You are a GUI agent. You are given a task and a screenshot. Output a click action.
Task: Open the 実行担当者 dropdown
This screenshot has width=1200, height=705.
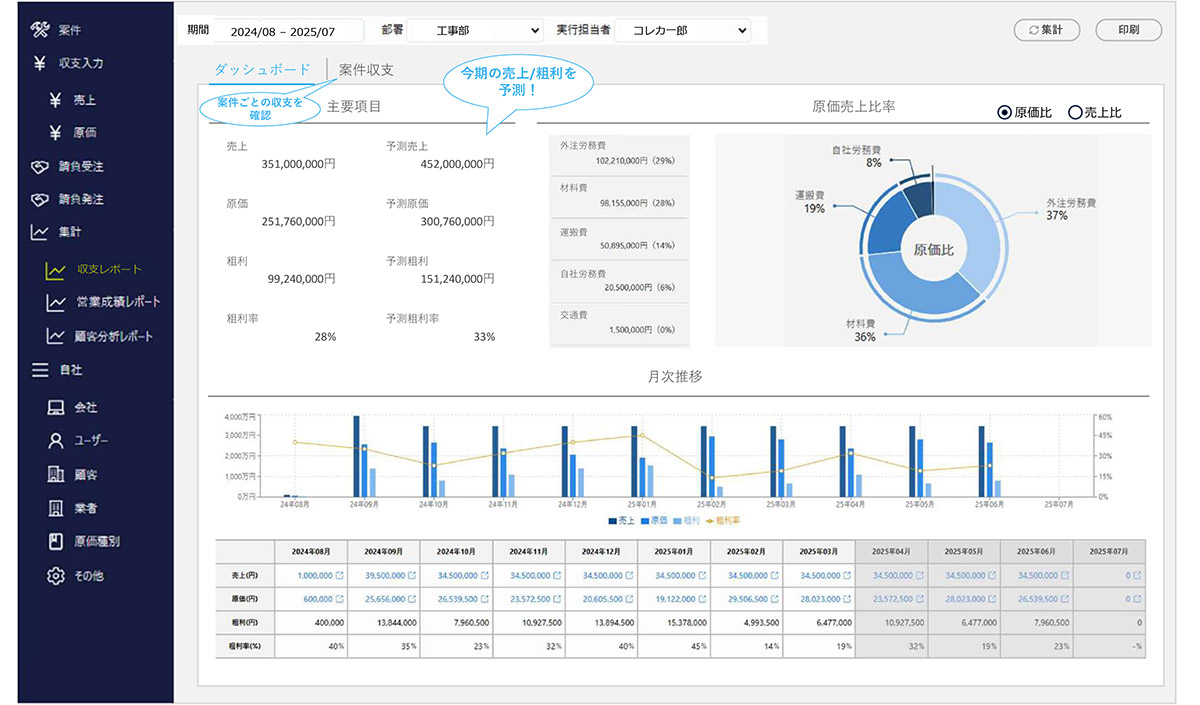[x=682, y=31]
